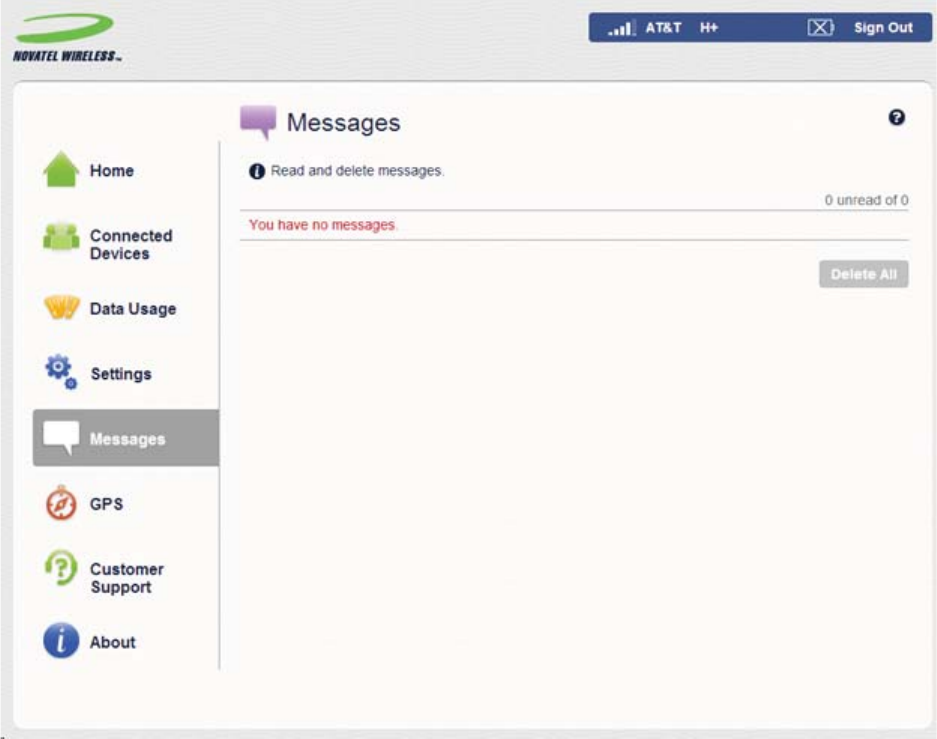Click the info icon beside Read and delete messages
This screenshot has width=937, height=739.
tap(257, 171)
